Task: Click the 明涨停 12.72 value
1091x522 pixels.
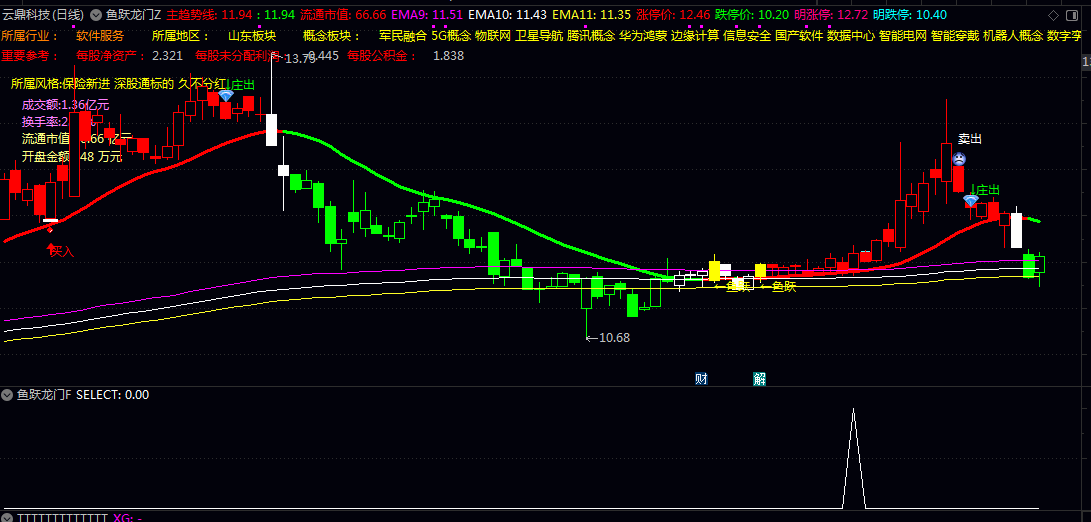Action: (x=831, y=15)
